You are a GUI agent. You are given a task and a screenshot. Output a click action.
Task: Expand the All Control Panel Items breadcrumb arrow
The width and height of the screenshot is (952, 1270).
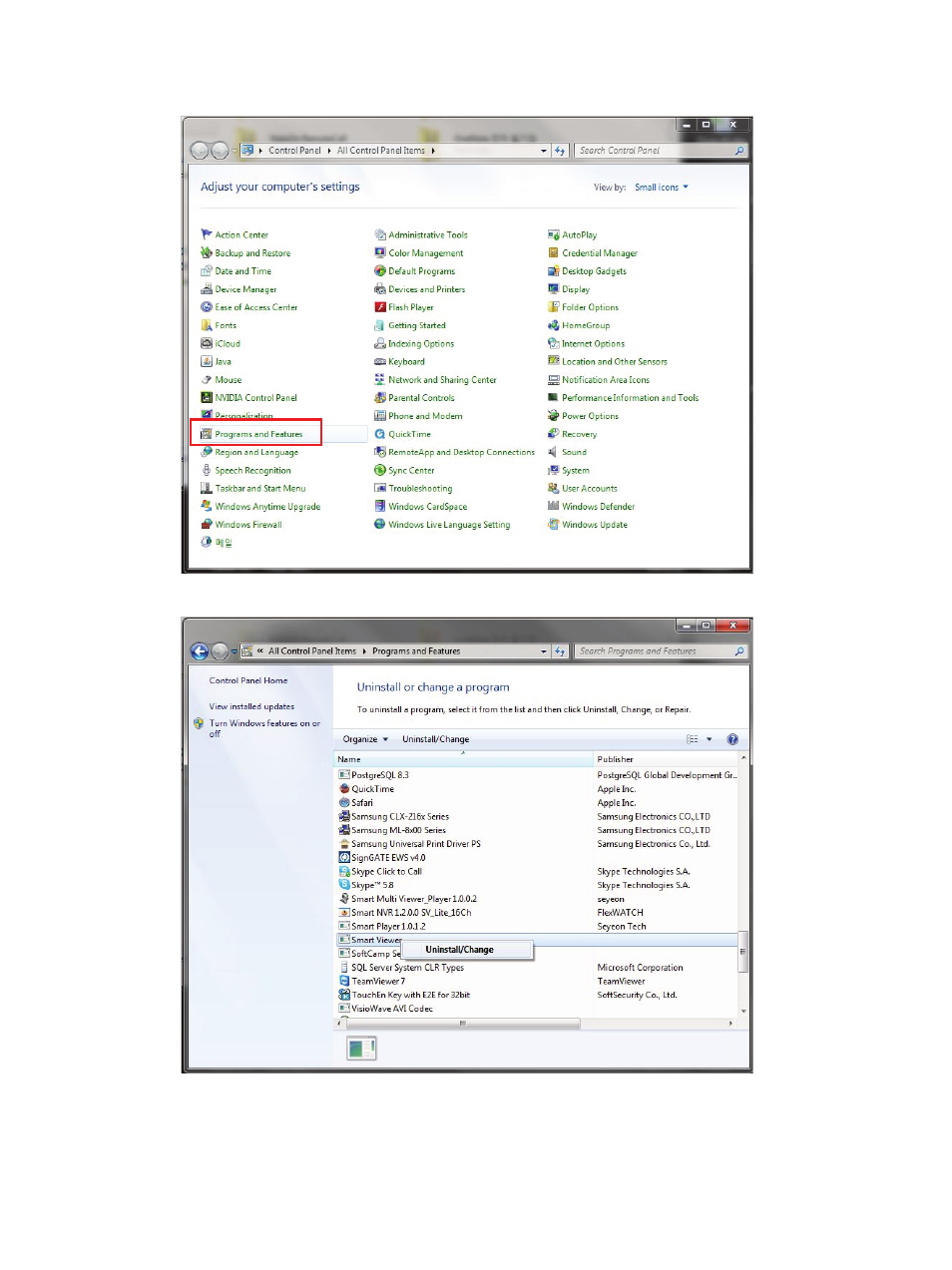(433, 151)
